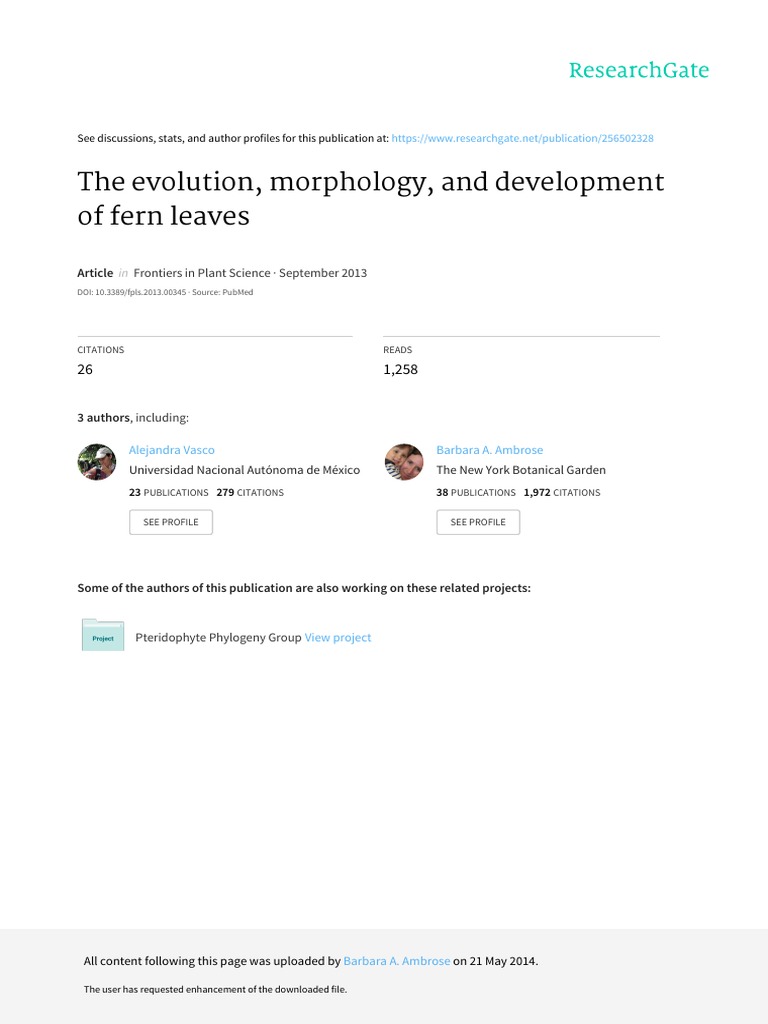Follow the View project link
Screen dimensions: 768x1024
pos(338,637)
